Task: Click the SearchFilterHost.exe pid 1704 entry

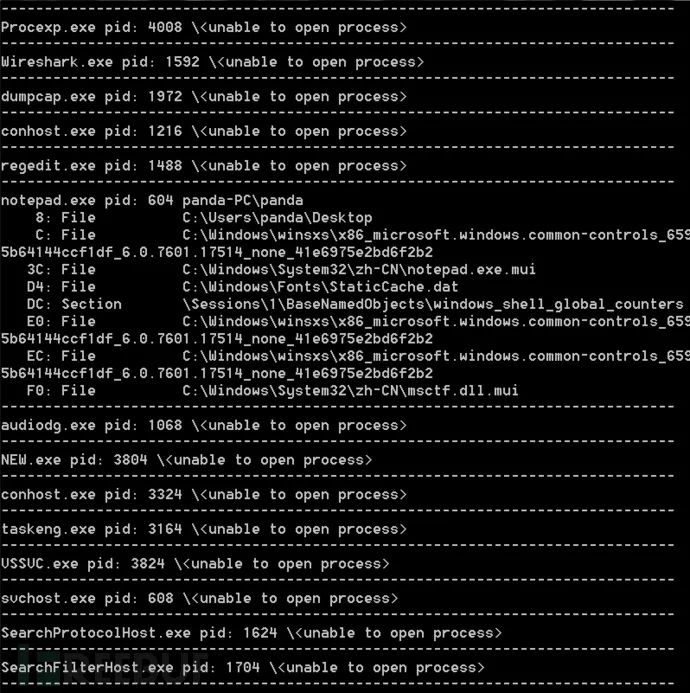Action: pyautogui.click(x=242, y=667)
